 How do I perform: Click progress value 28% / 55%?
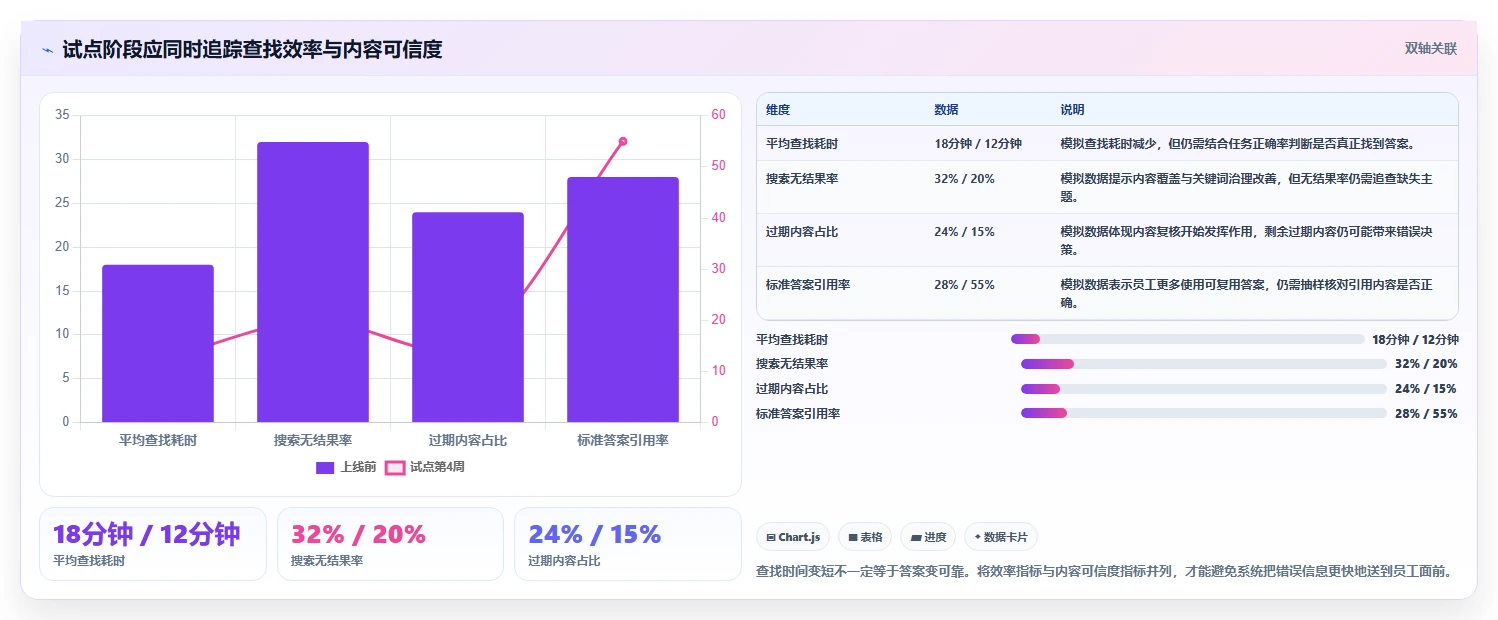[1426, 414]
